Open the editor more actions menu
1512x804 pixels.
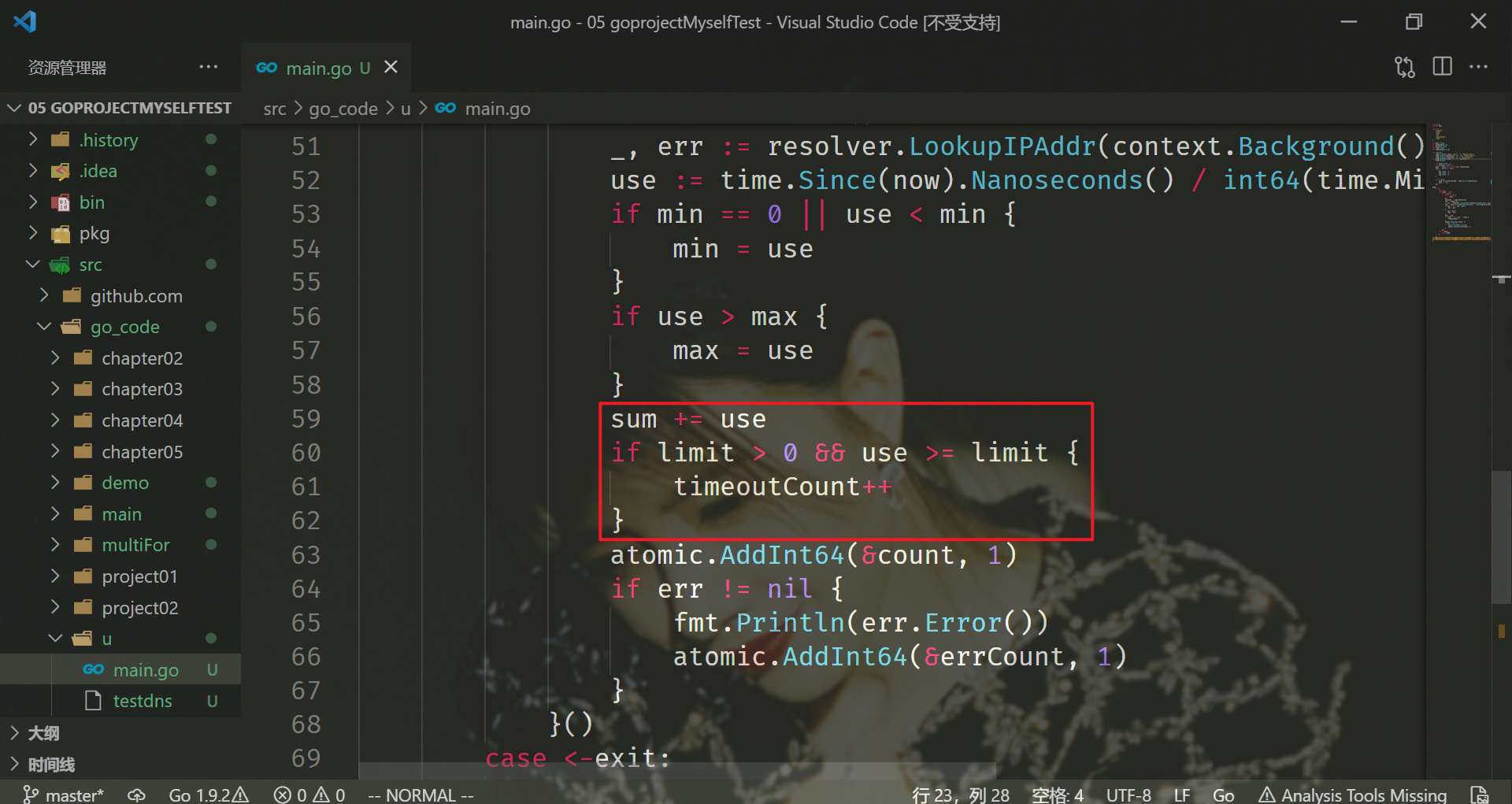pos(1478,67)
